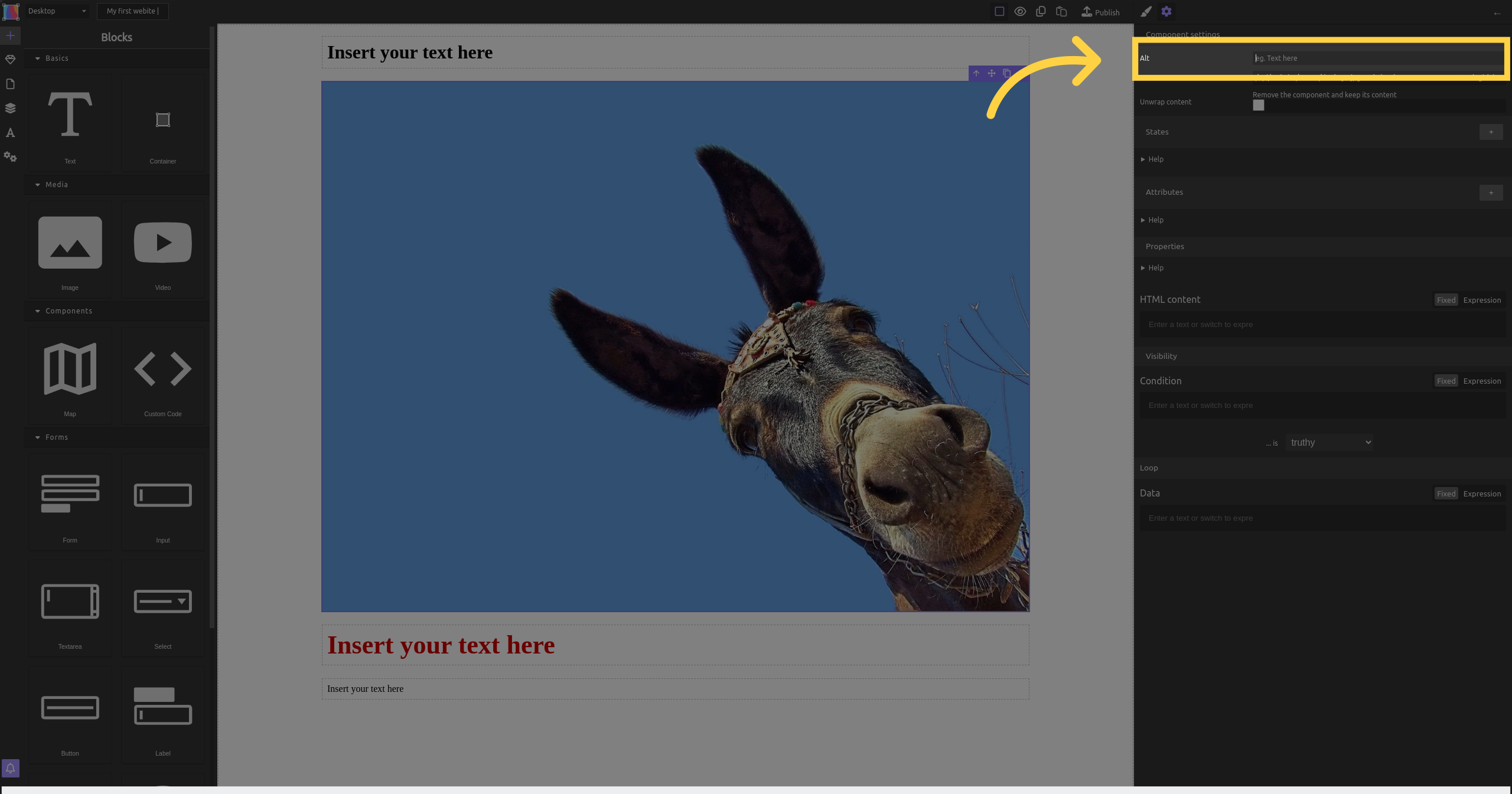This screenshot has width=1512, height=794.
Task: Set Data mode to Expression
Action: (1482, 494)
